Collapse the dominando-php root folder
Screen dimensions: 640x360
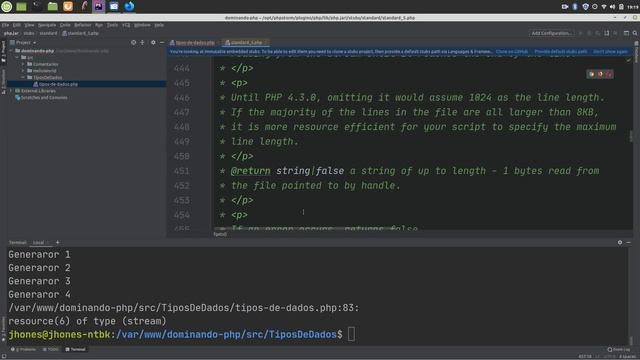click(x=11, y=51)
